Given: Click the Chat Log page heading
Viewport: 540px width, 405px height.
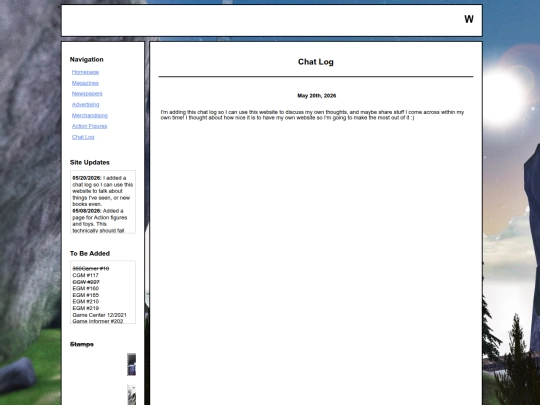Looking at the screenshot, I should (315, 62).
